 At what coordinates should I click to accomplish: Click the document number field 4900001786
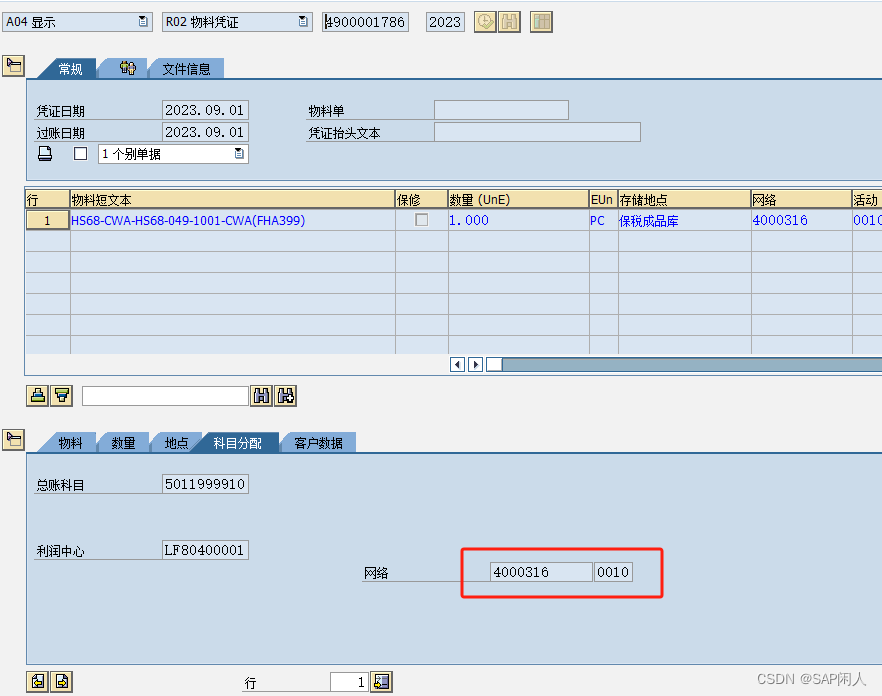(365, 22)
